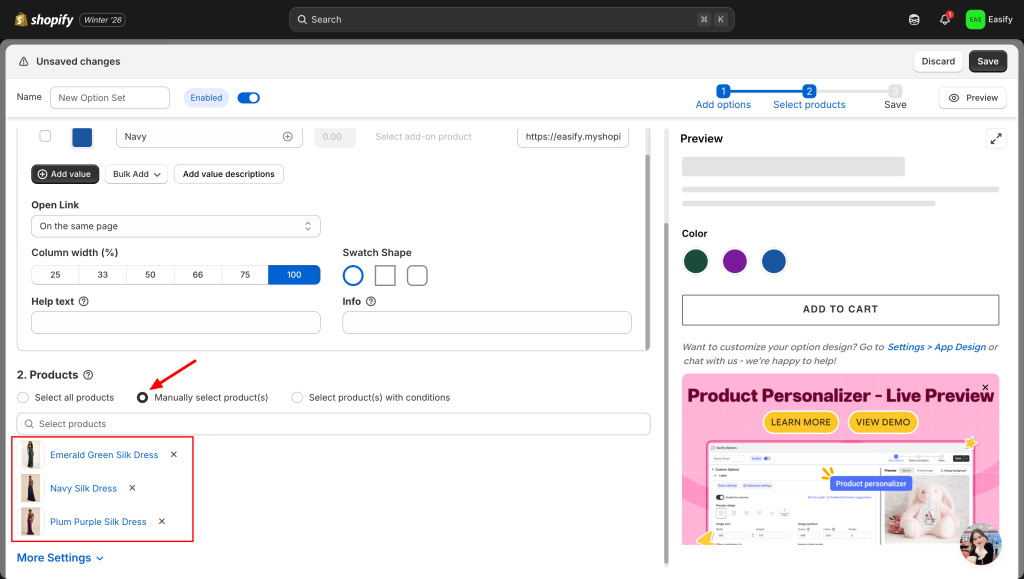Select the square swatch shape
This screenshot has height=579, width=1024.
point(385,275)
